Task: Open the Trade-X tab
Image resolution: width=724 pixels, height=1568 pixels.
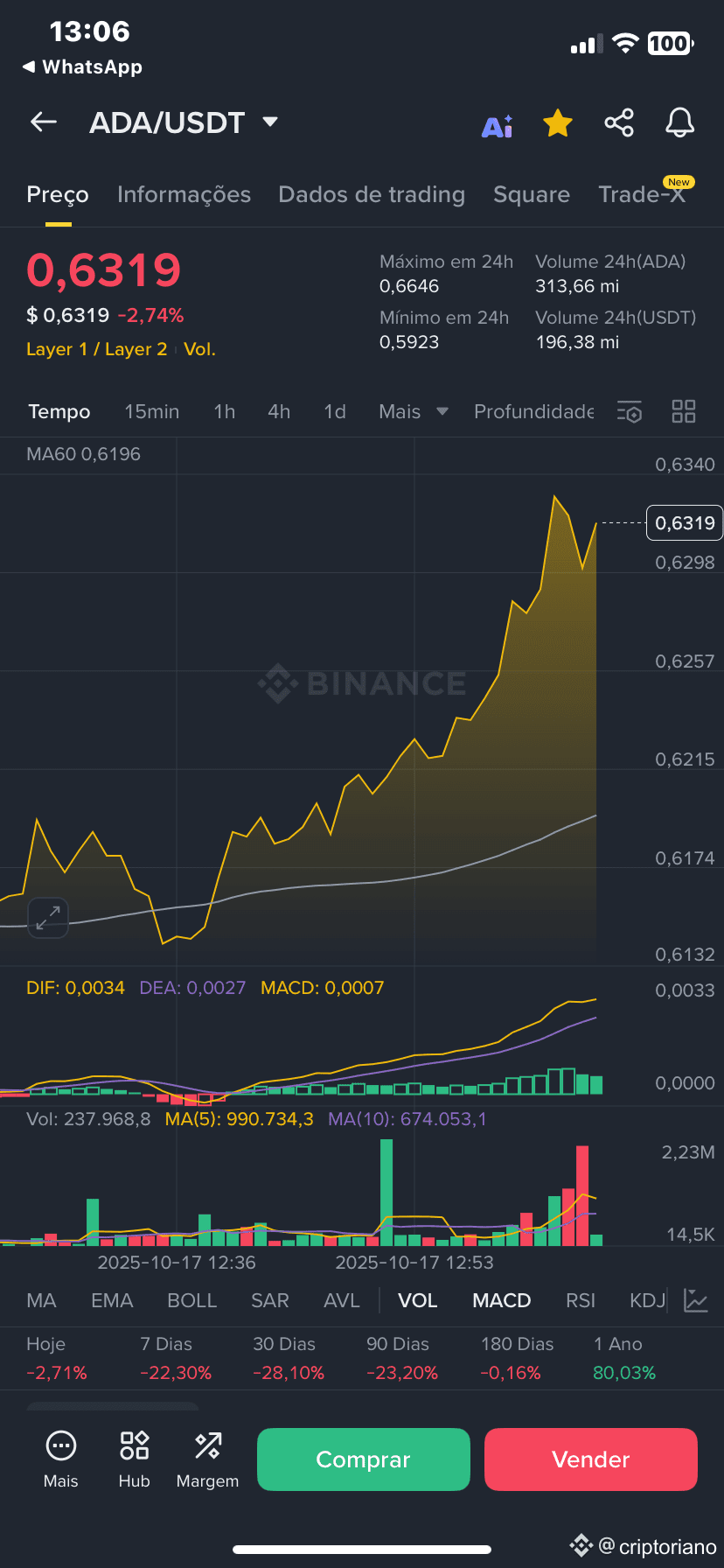Action: (642, 194)
